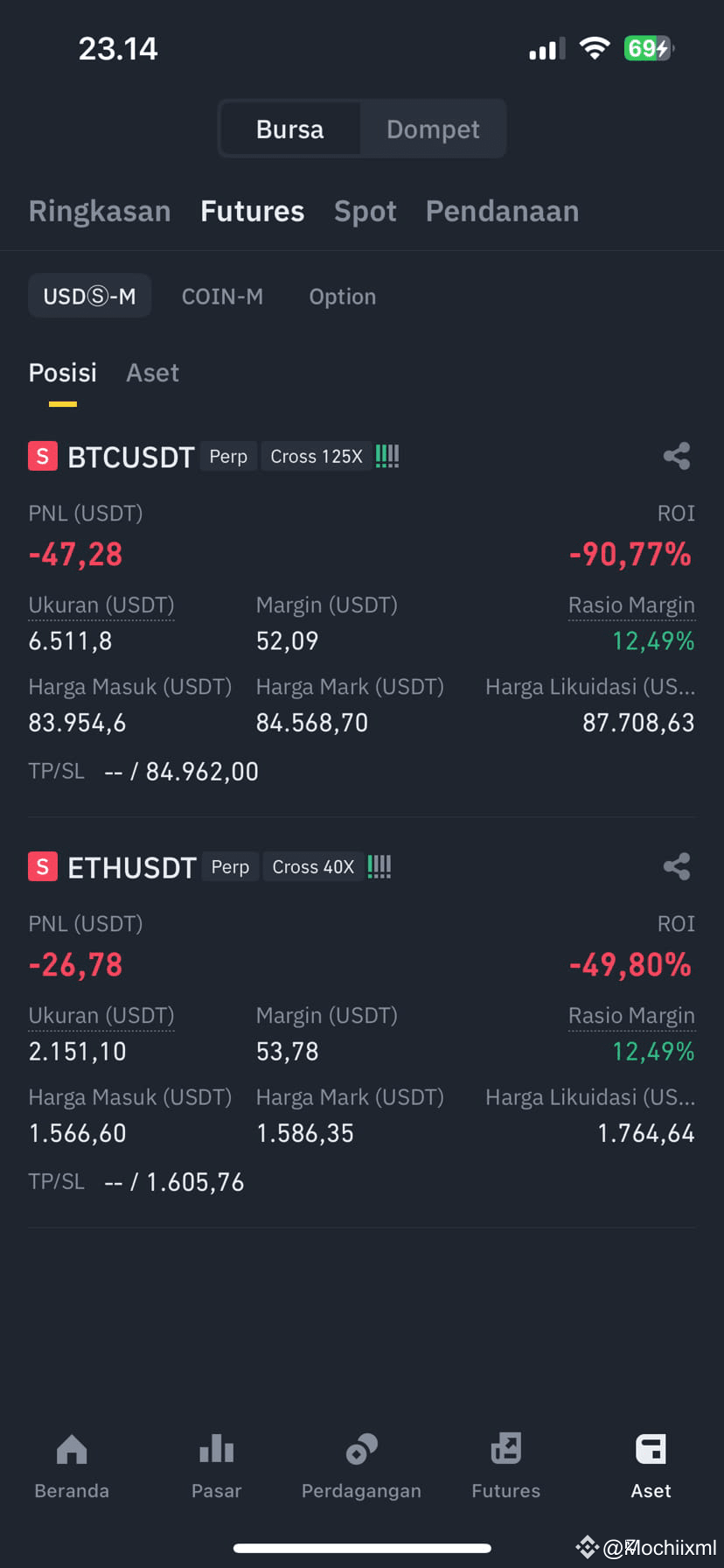724x1568 pixels.
Task: Open the Option tab
Action: point(342,297)
